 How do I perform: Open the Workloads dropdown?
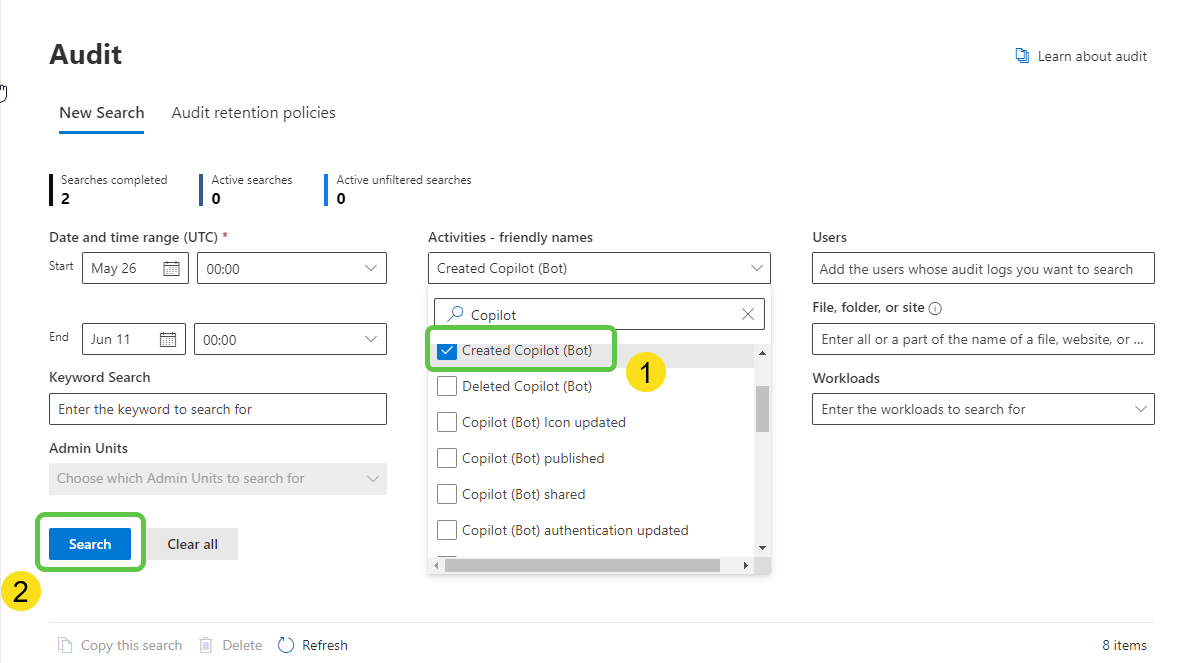pos(1140,408)
